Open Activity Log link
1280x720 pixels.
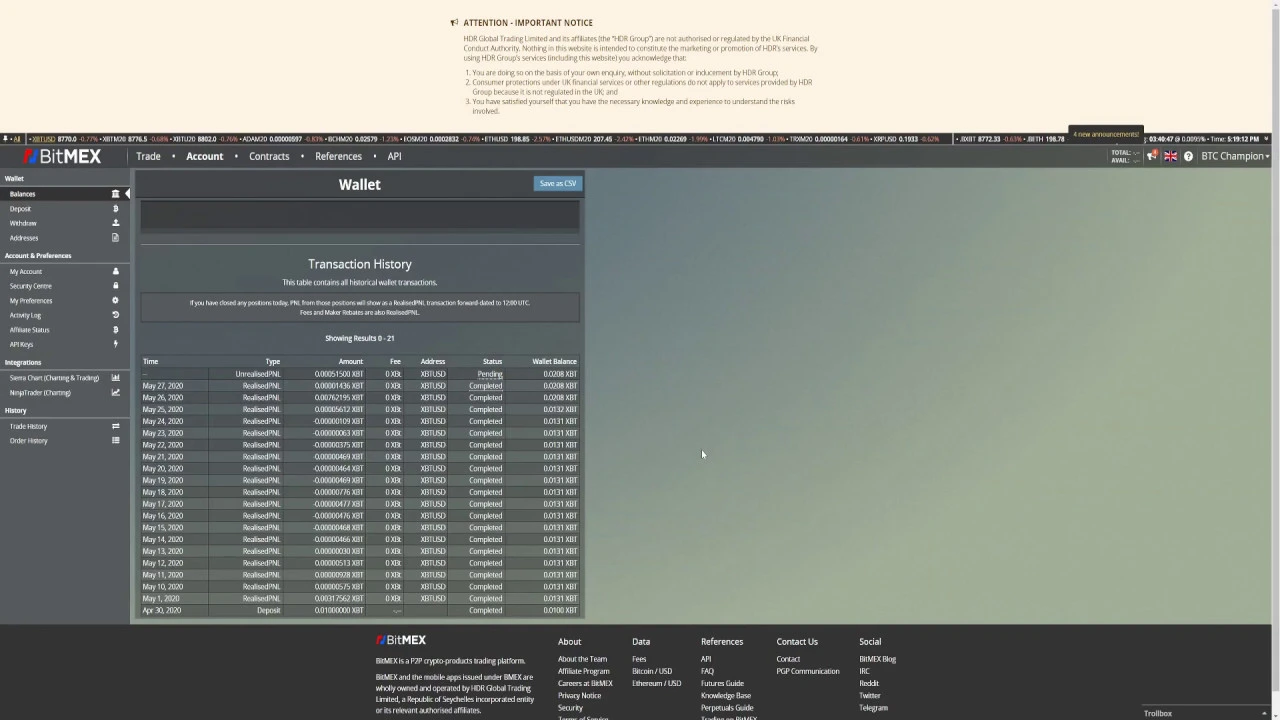pyautogui.click(x=25, y=315)
